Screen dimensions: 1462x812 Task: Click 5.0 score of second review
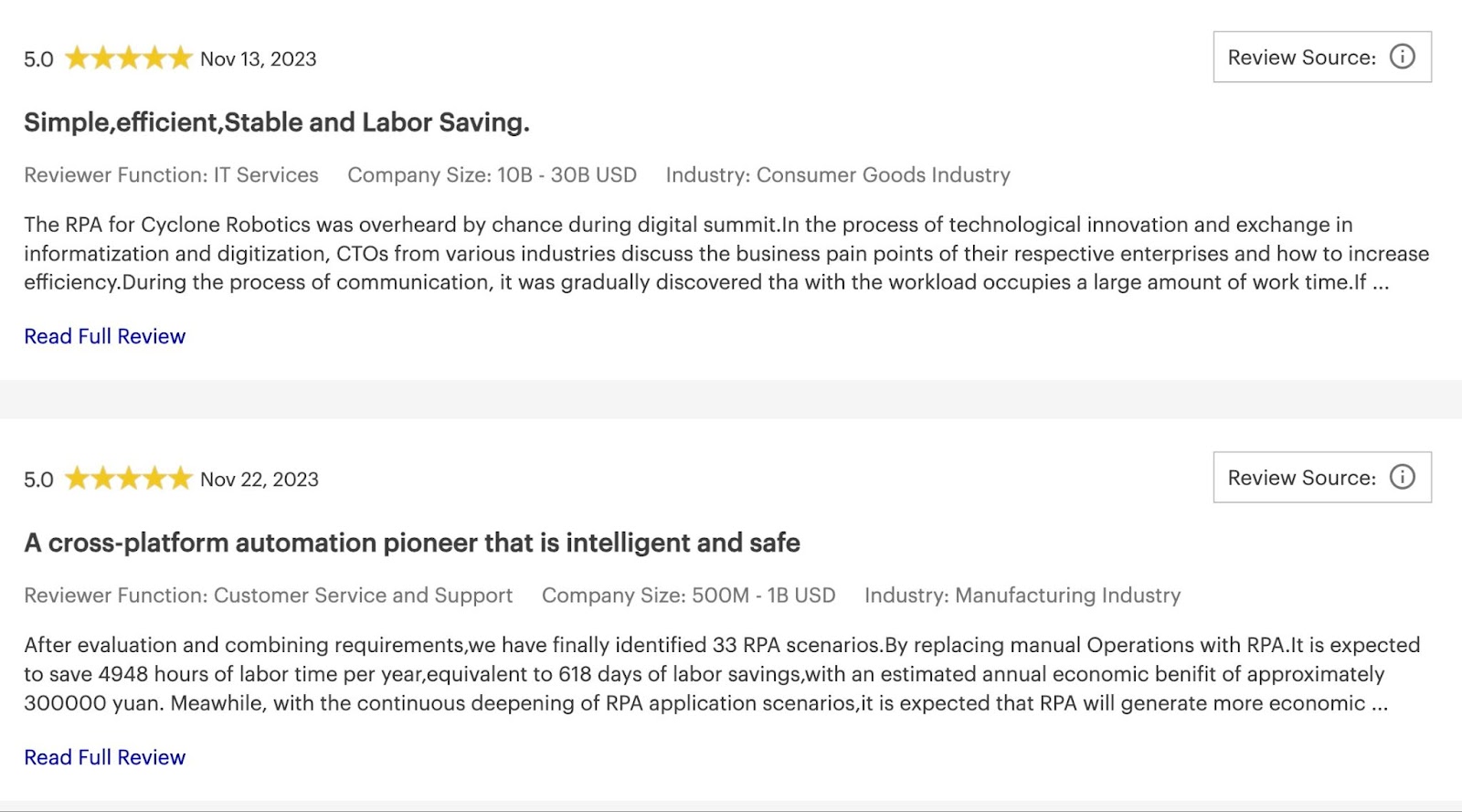tap(38, 480)
